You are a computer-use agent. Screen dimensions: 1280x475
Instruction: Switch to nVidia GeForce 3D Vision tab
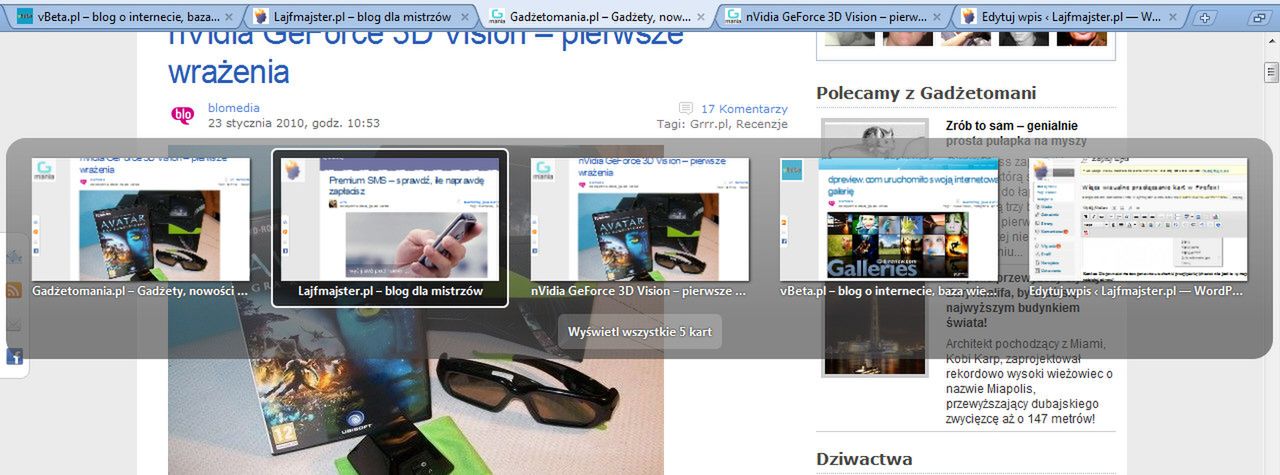tap(831, 17)
